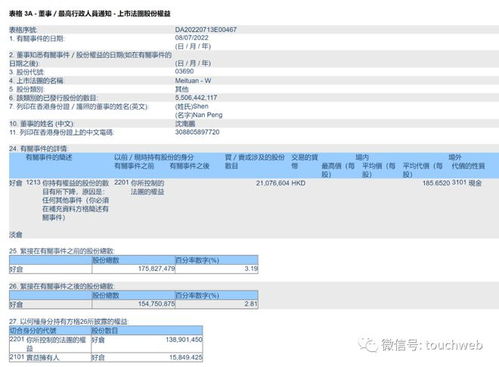Viewport: 499px width, 367px height.
Task: Select label '4. 上市法團的名稱'
Action: click(x=36, y=81)
